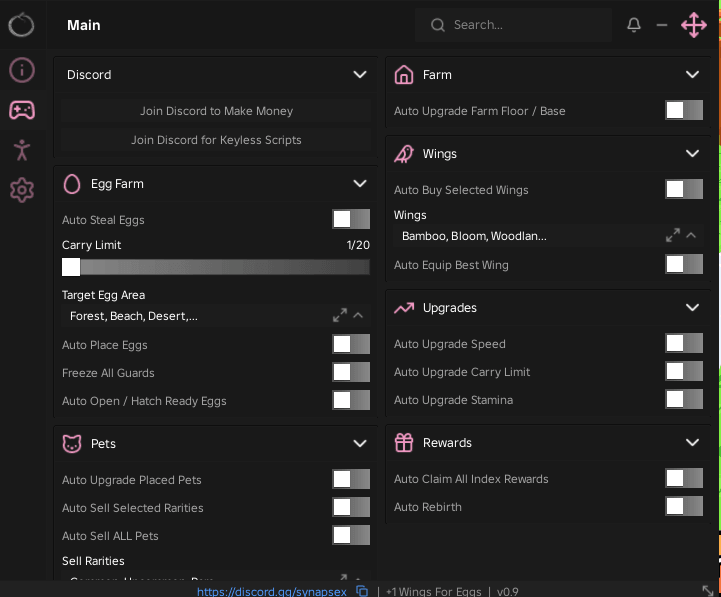Image resolution: width=721 pixels, height=597 pixels.
Task: Click the '+1 Wings For Eggs' status text
Action: click(x=434, y=591)
